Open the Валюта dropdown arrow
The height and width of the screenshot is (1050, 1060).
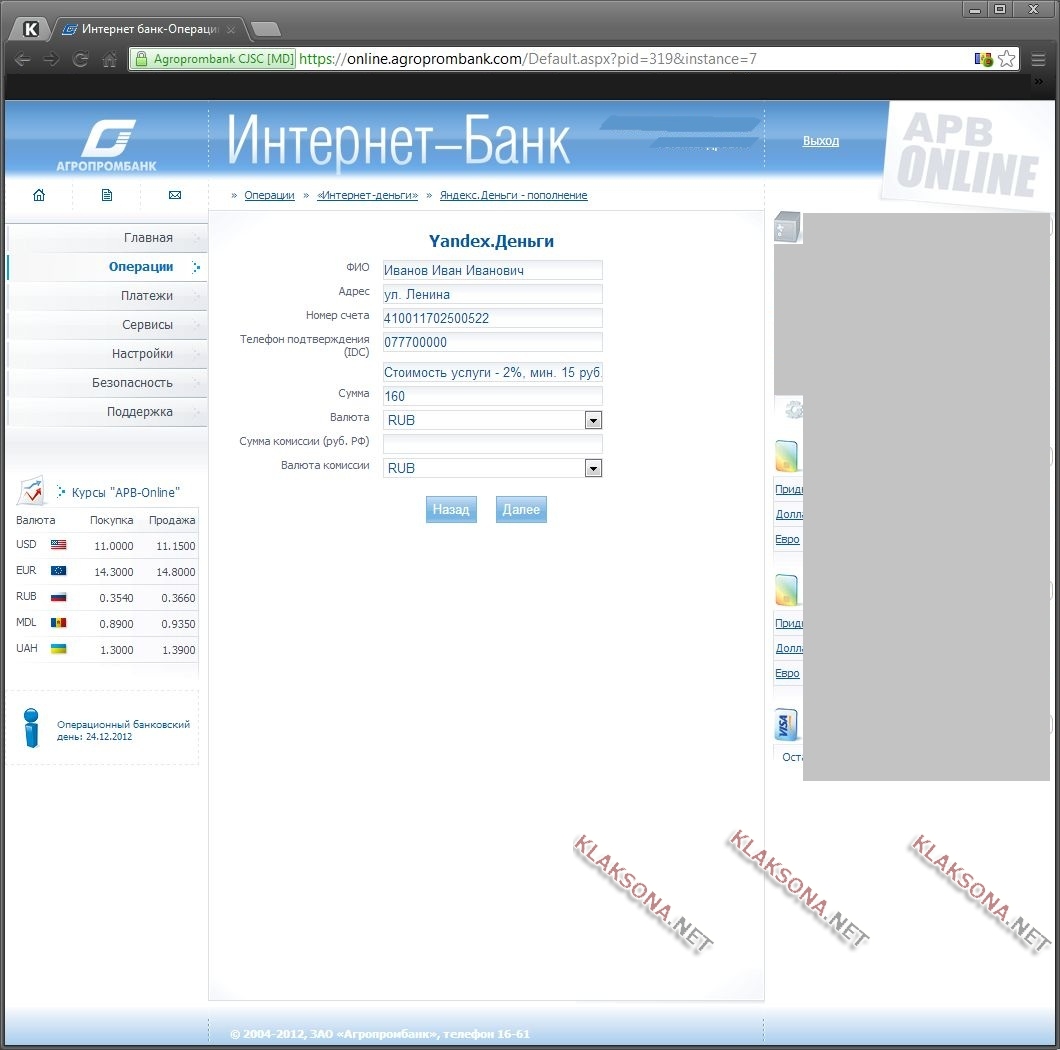593,421
